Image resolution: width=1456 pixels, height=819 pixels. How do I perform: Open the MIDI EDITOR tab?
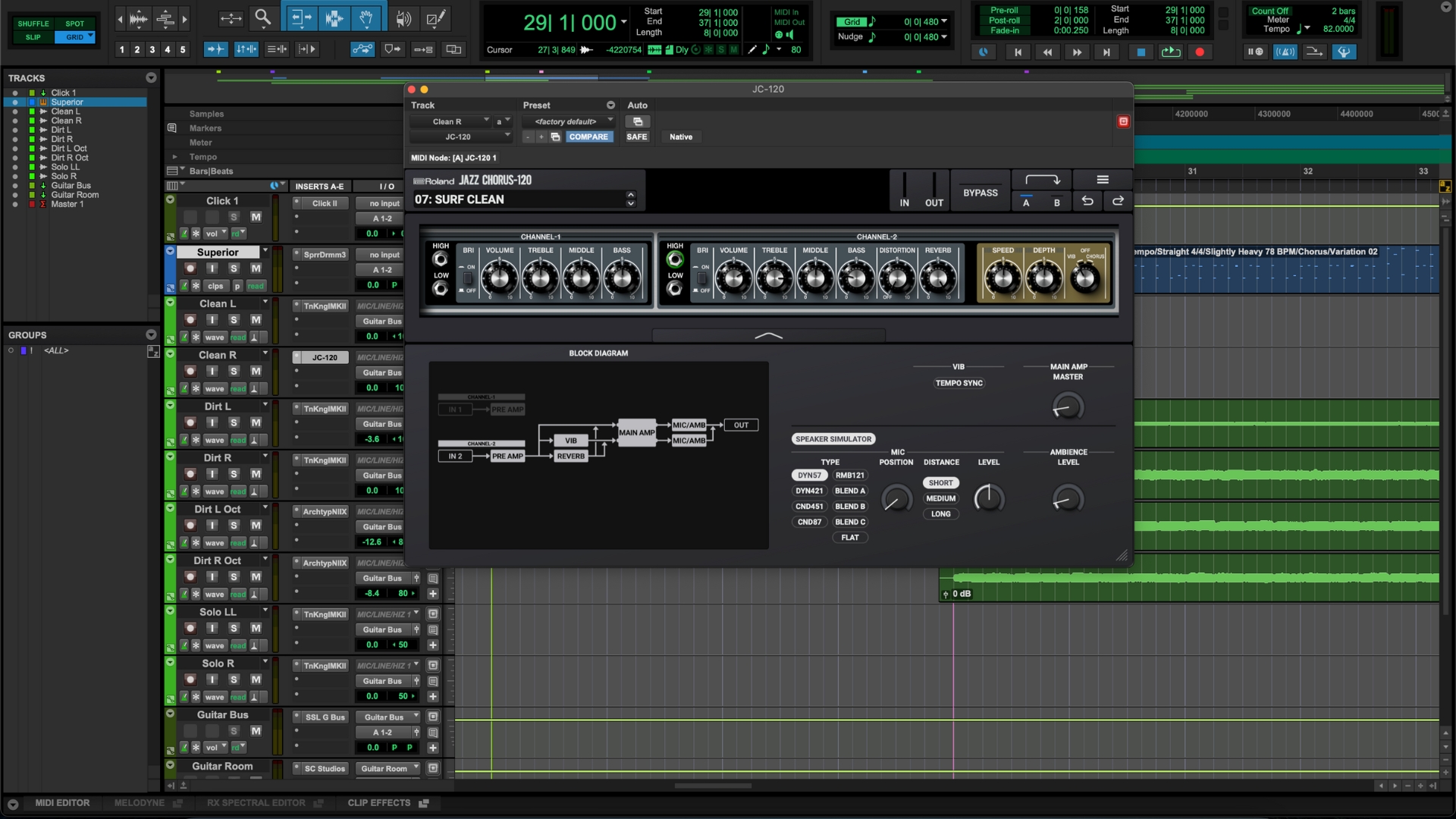[62, 802]
